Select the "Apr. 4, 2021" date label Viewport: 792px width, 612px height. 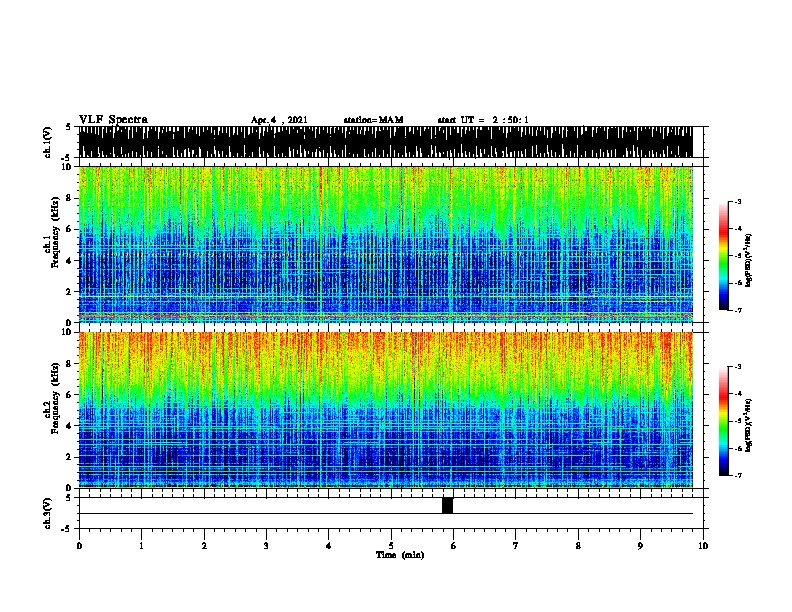(x=279, y=120)
